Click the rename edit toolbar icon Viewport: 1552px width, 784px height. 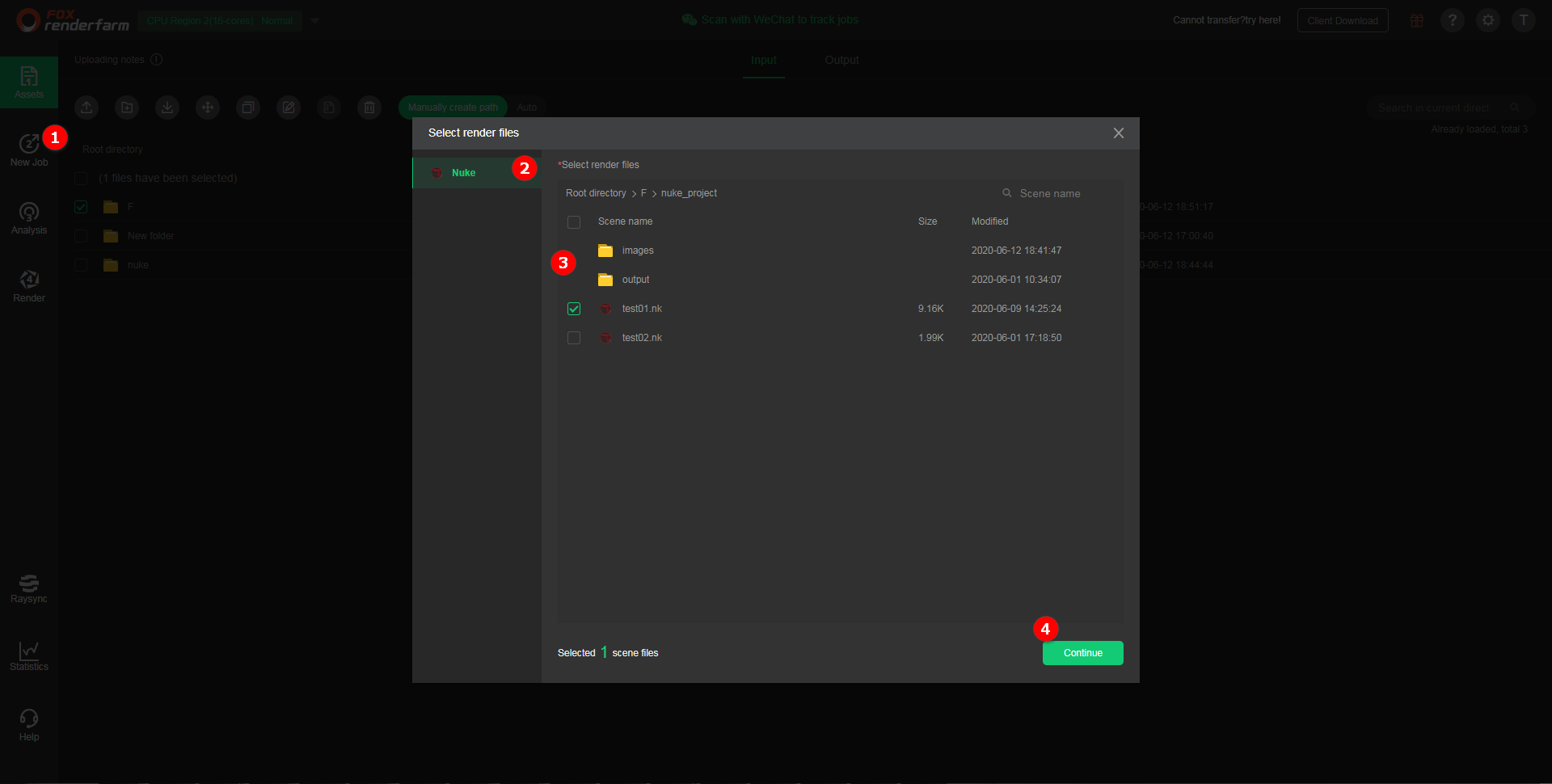289,107
